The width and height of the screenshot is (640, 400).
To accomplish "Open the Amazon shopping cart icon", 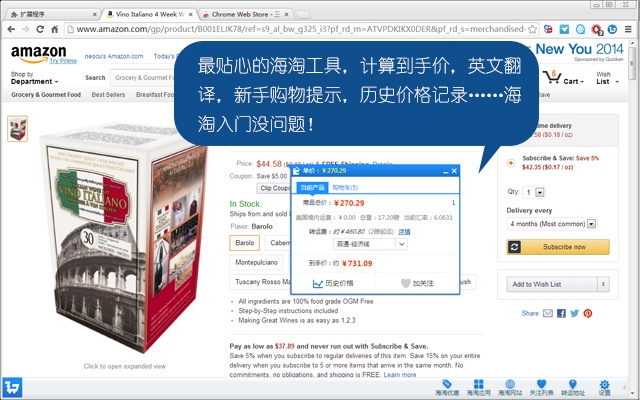I will click(553, 77).
